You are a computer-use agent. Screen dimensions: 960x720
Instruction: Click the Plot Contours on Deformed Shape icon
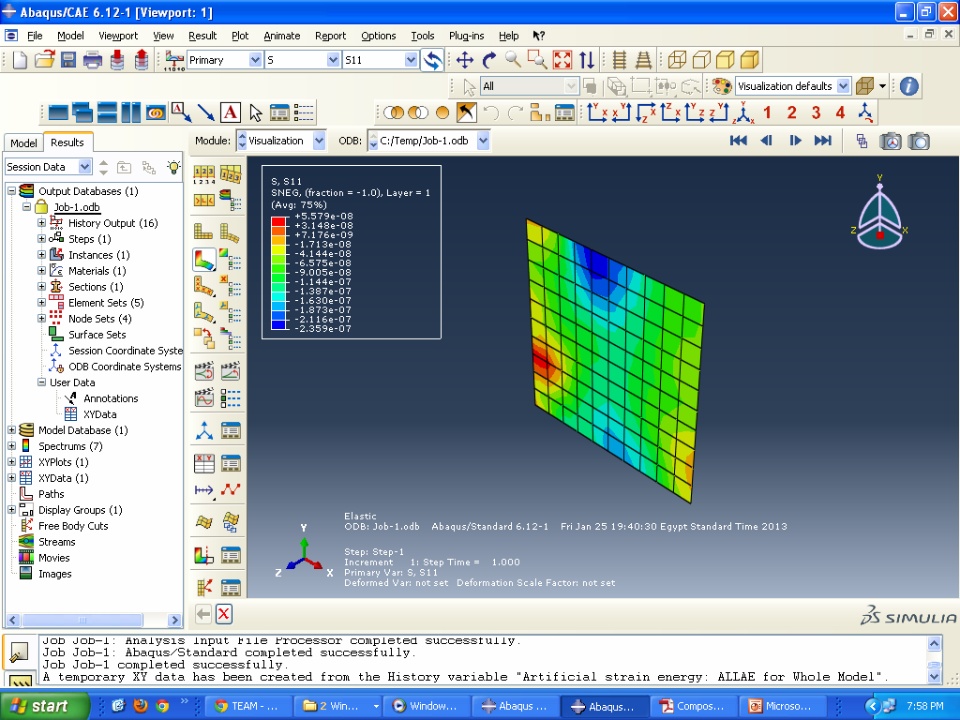pyautogui.click(x=204, y=259)
